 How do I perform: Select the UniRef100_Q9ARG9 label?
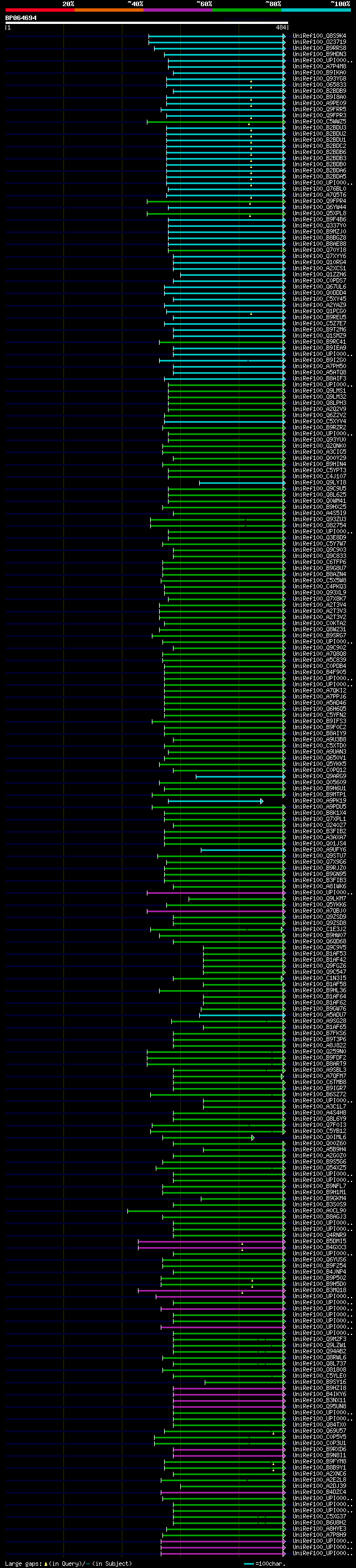tap(319, 776)
